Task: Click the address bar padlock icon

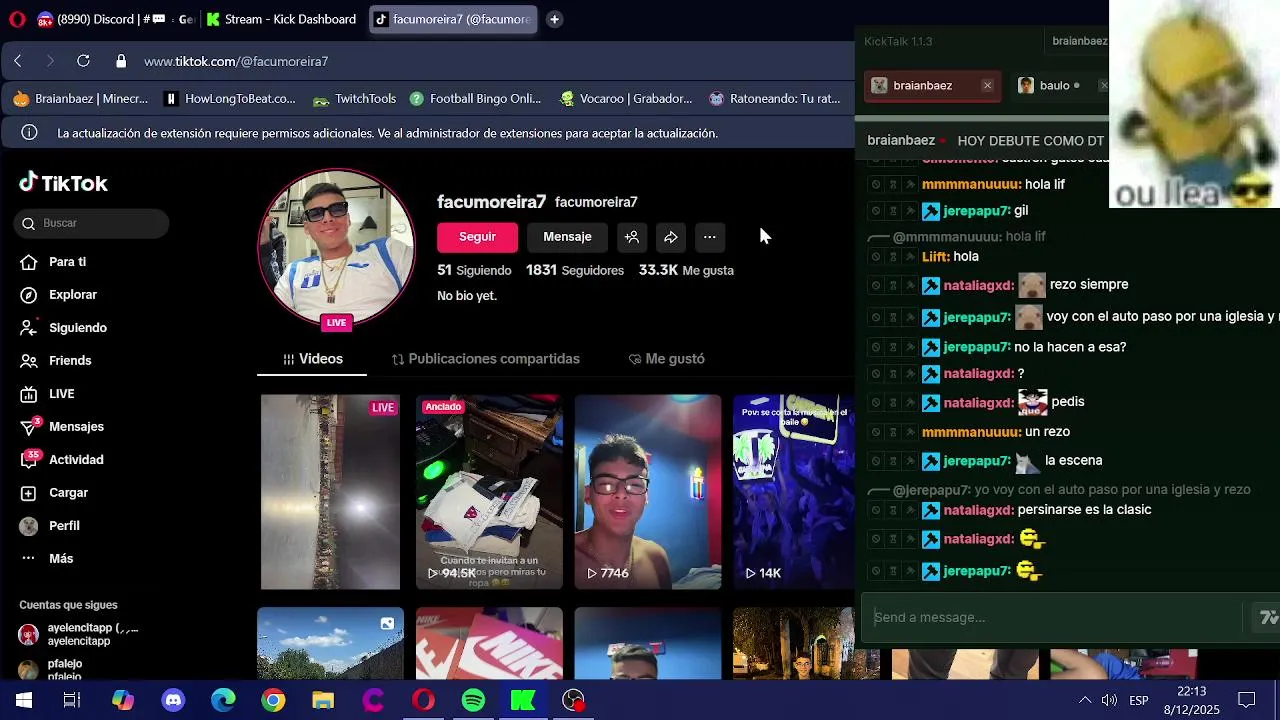Action: [x=121, y=61]
